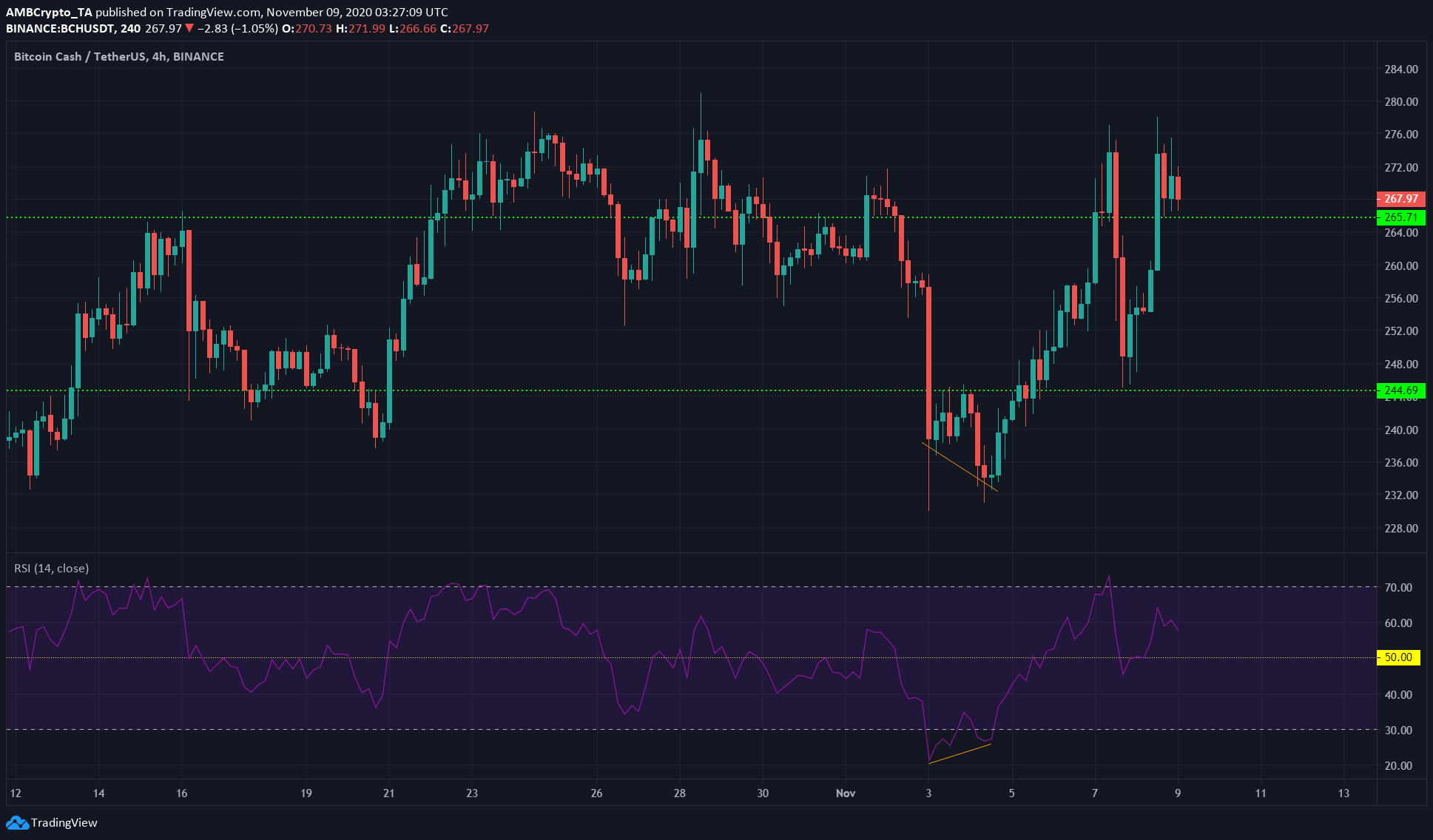Click the date 13 on time axis
The height and width of the screenshot is (840, 1433).
click(x=1344, y=793)
